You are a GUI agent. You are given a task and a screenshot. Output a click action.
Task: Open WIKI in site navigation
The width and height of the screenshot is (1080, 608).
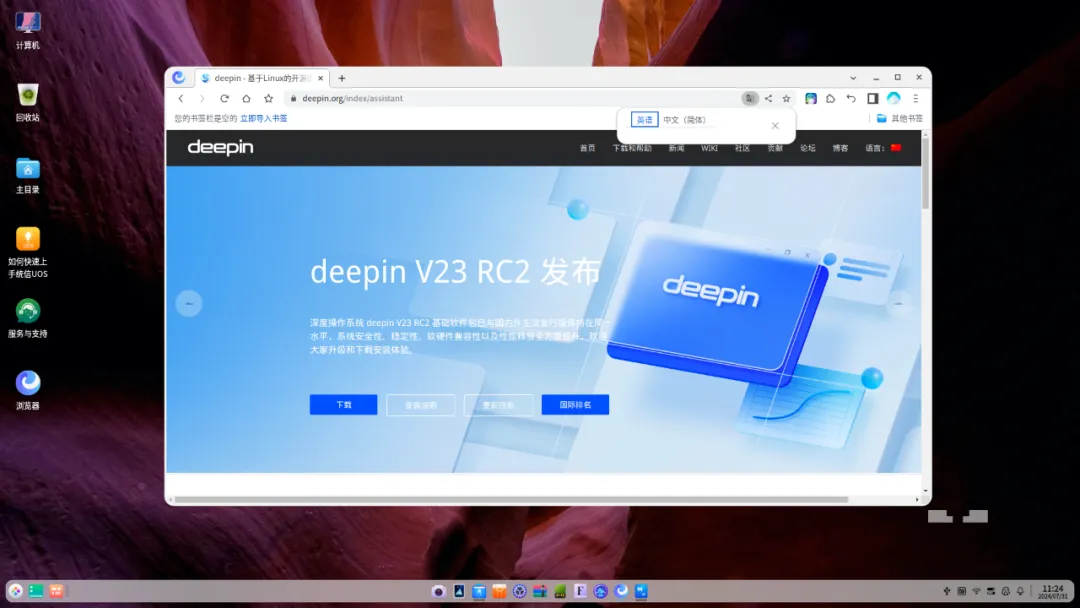pyautogui.click(x=709, y=148)
